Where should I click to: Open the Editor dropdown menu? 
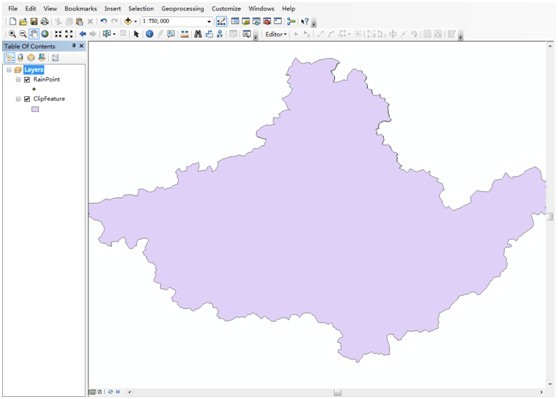pos(276,34)
